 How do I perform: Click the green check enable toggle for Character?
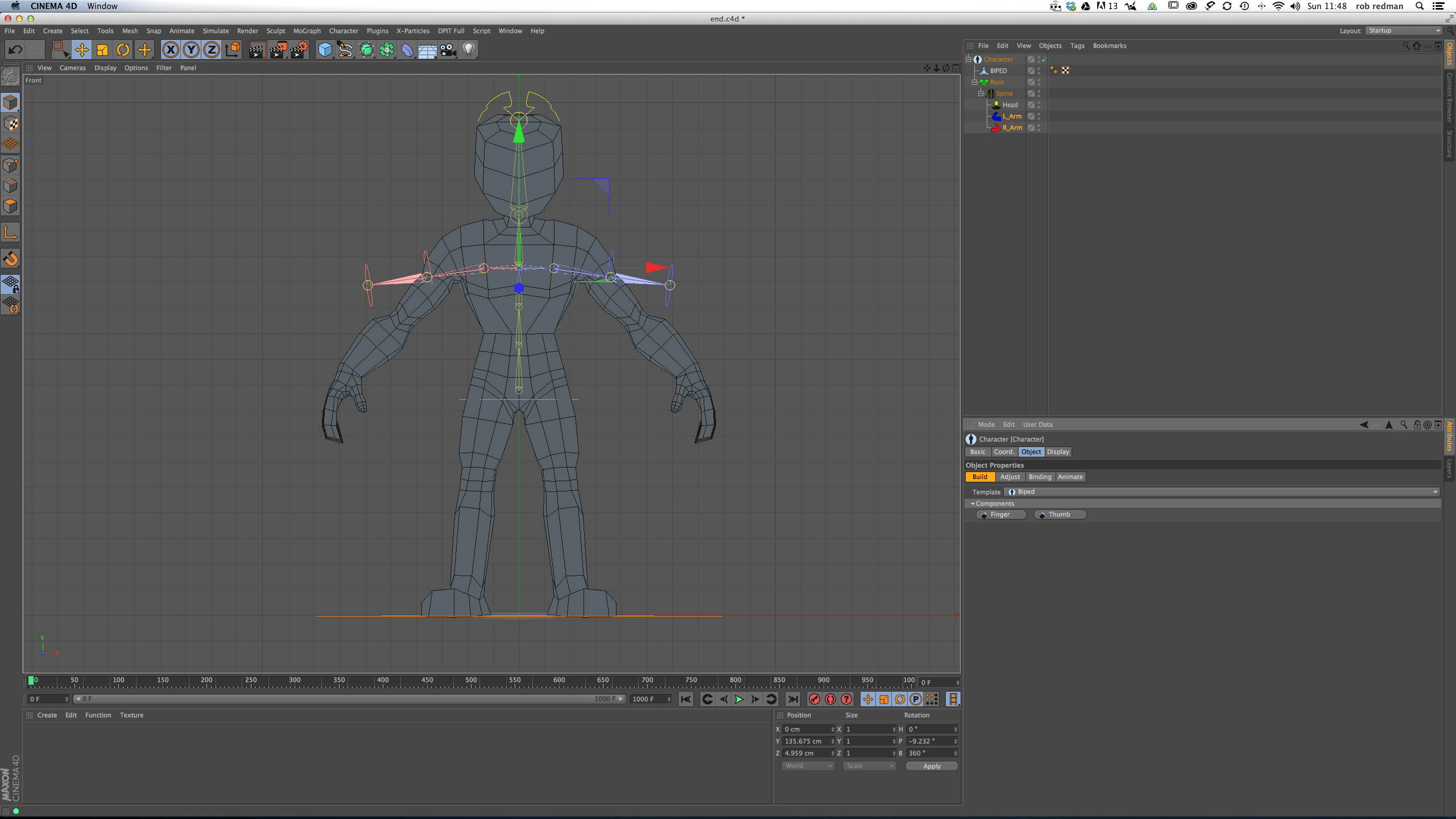pos(1044,60)
